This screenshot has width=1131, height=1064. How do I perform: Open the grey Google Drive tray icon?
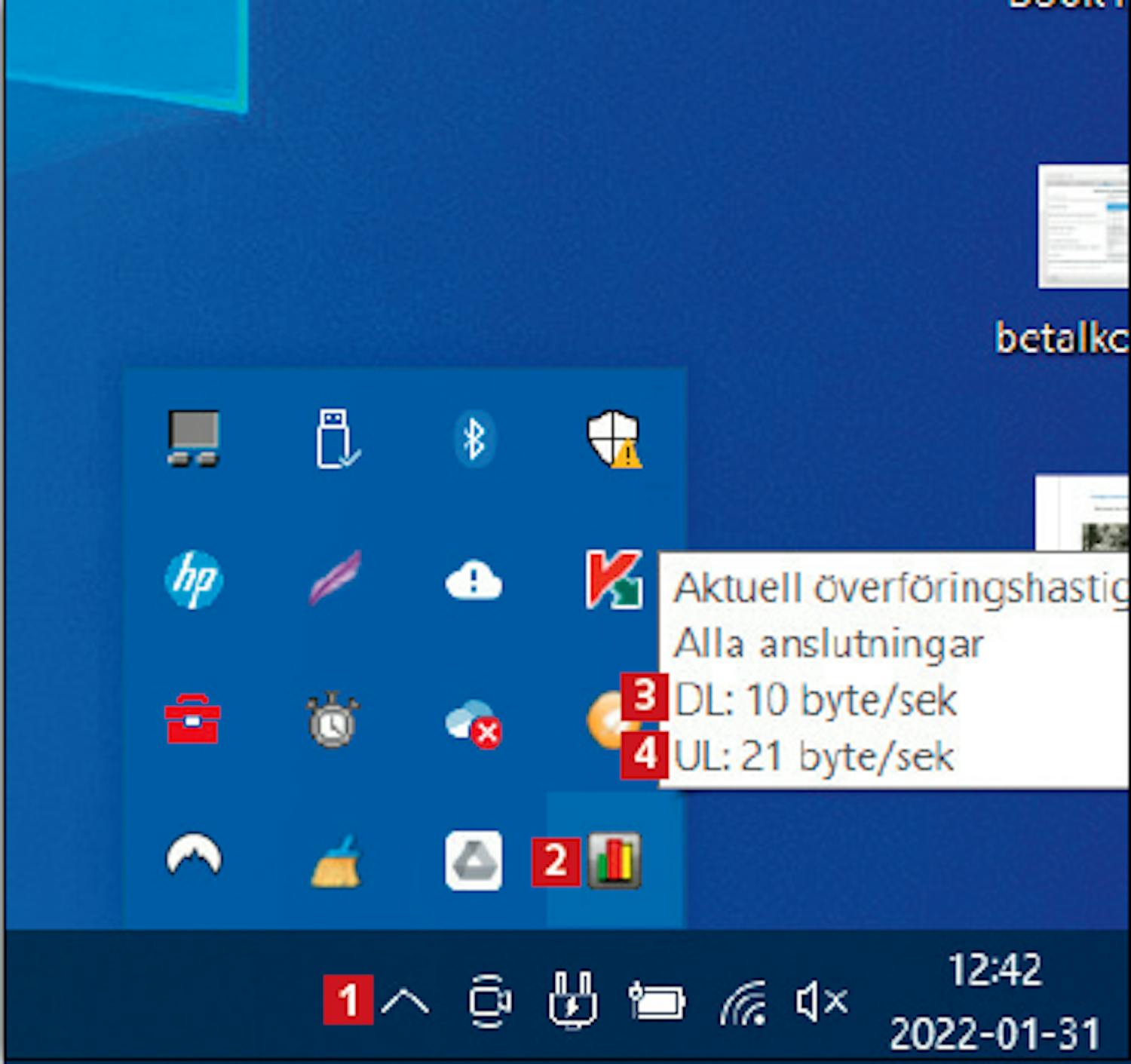[x=474, y=860]
